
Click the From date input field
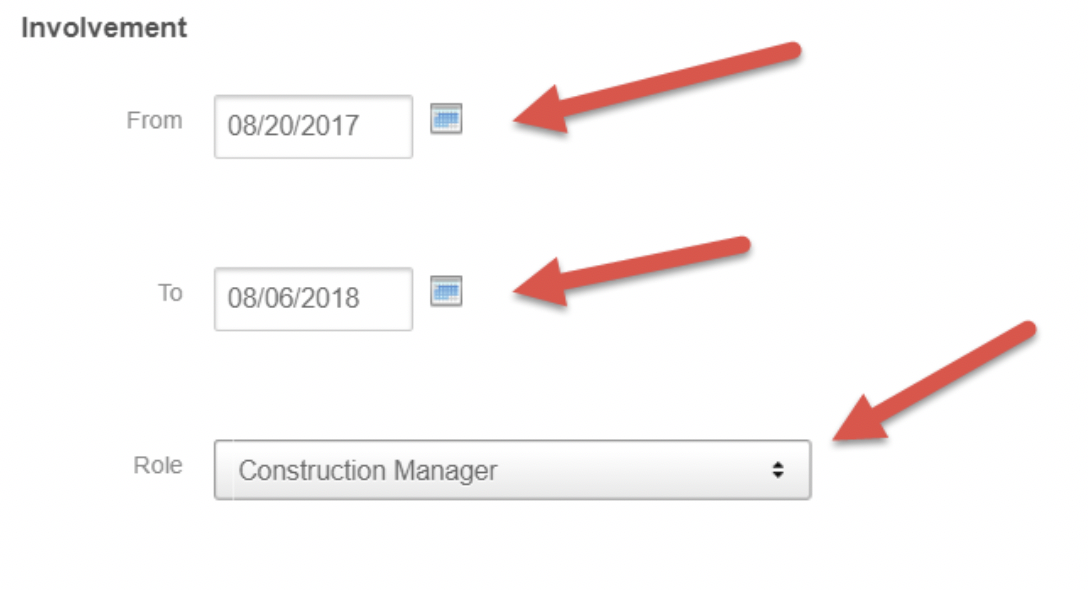pos(312,127)
